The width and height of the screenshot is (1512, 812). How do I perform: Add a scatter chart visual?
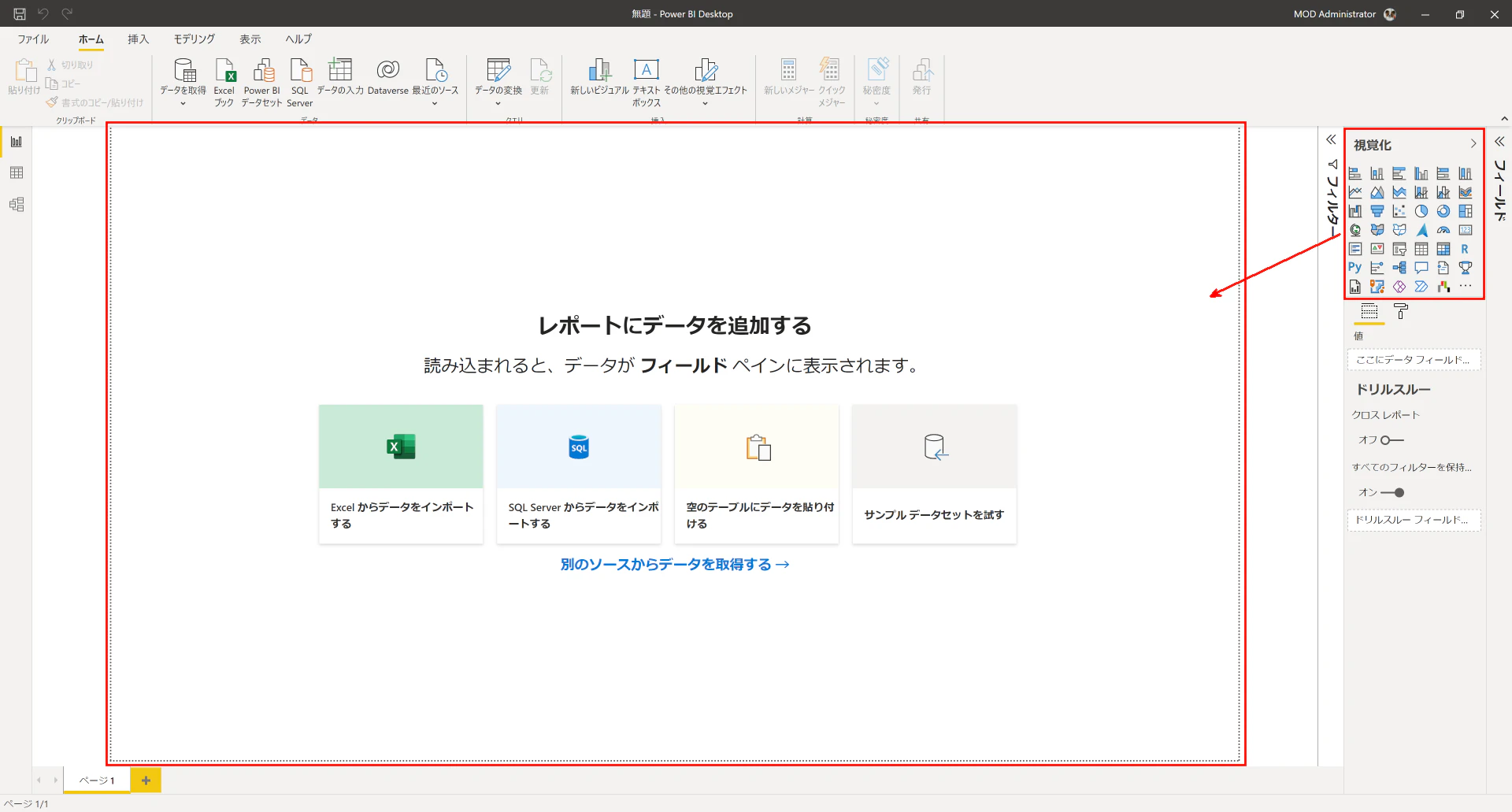pos(1399,211)
